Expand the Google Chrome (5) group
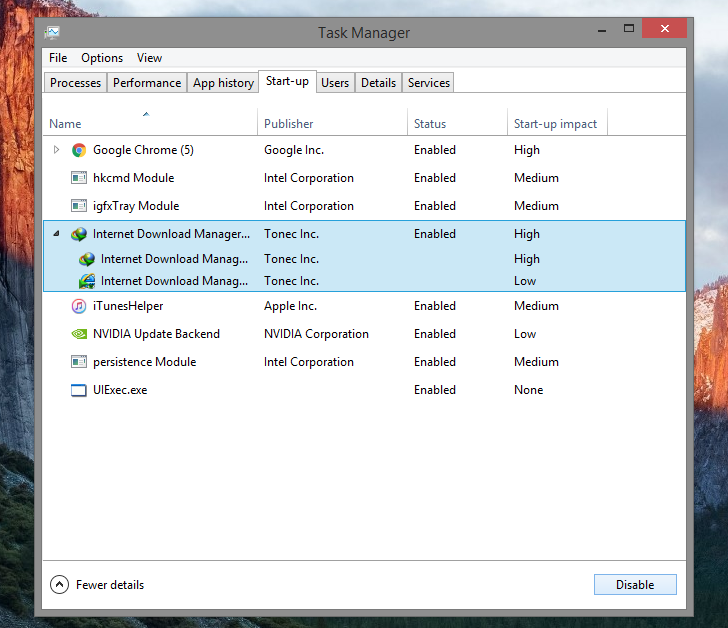Viewport: 728px width, 628px height. (57, 149)
